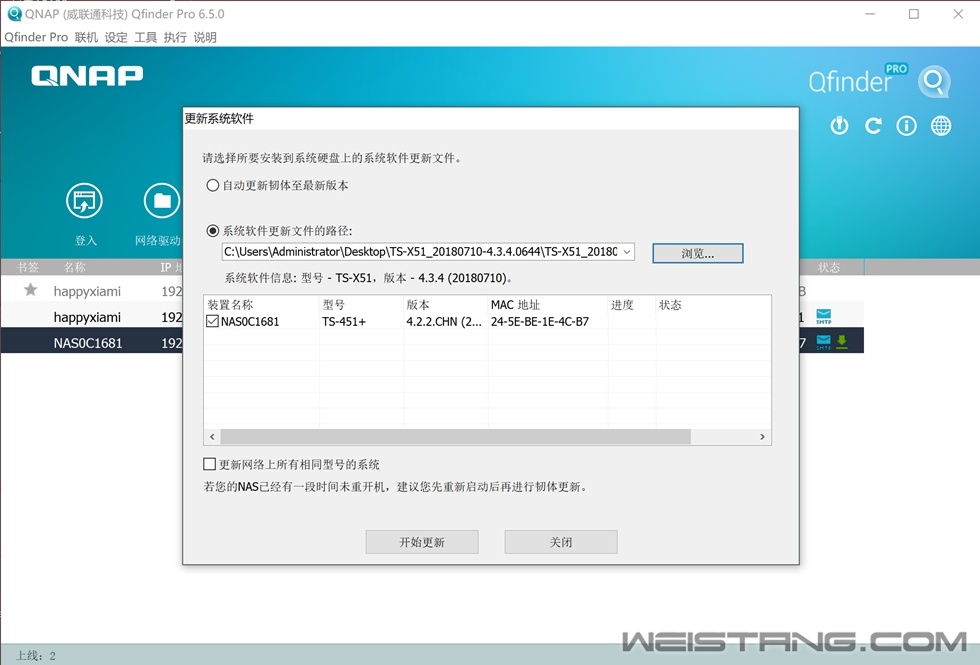Click the 装置名称 column header
Viewport: 980px width, 665px height.
click(x=261, y=304)
